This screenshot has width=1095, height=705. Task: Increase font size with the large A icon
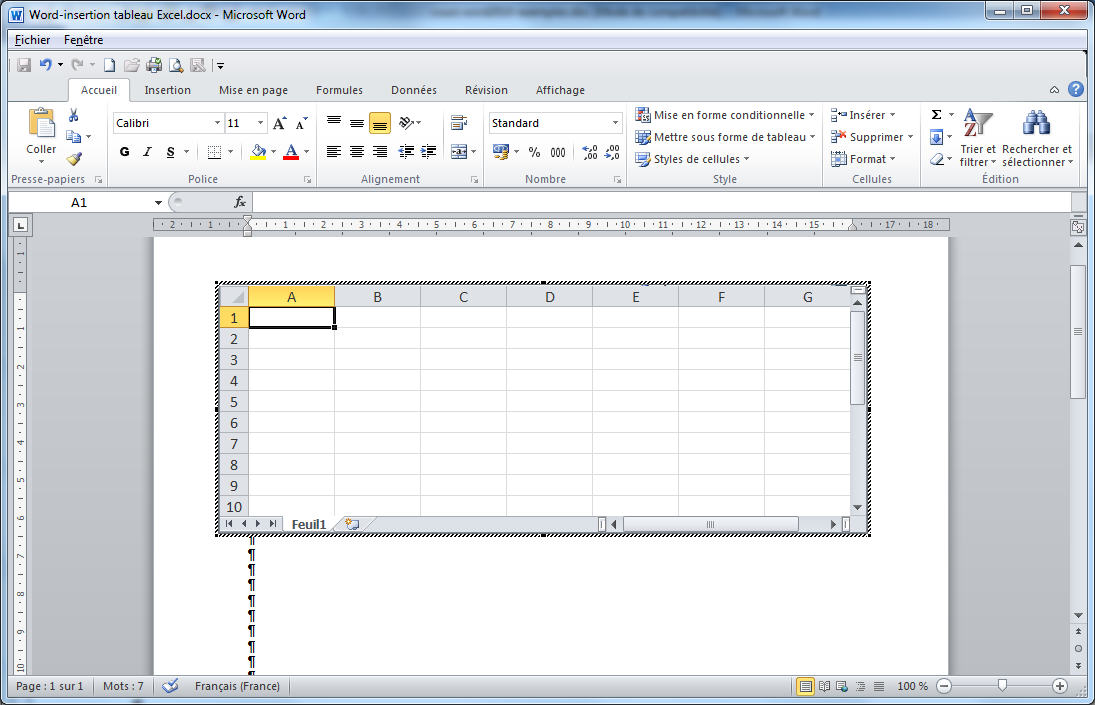279,124
